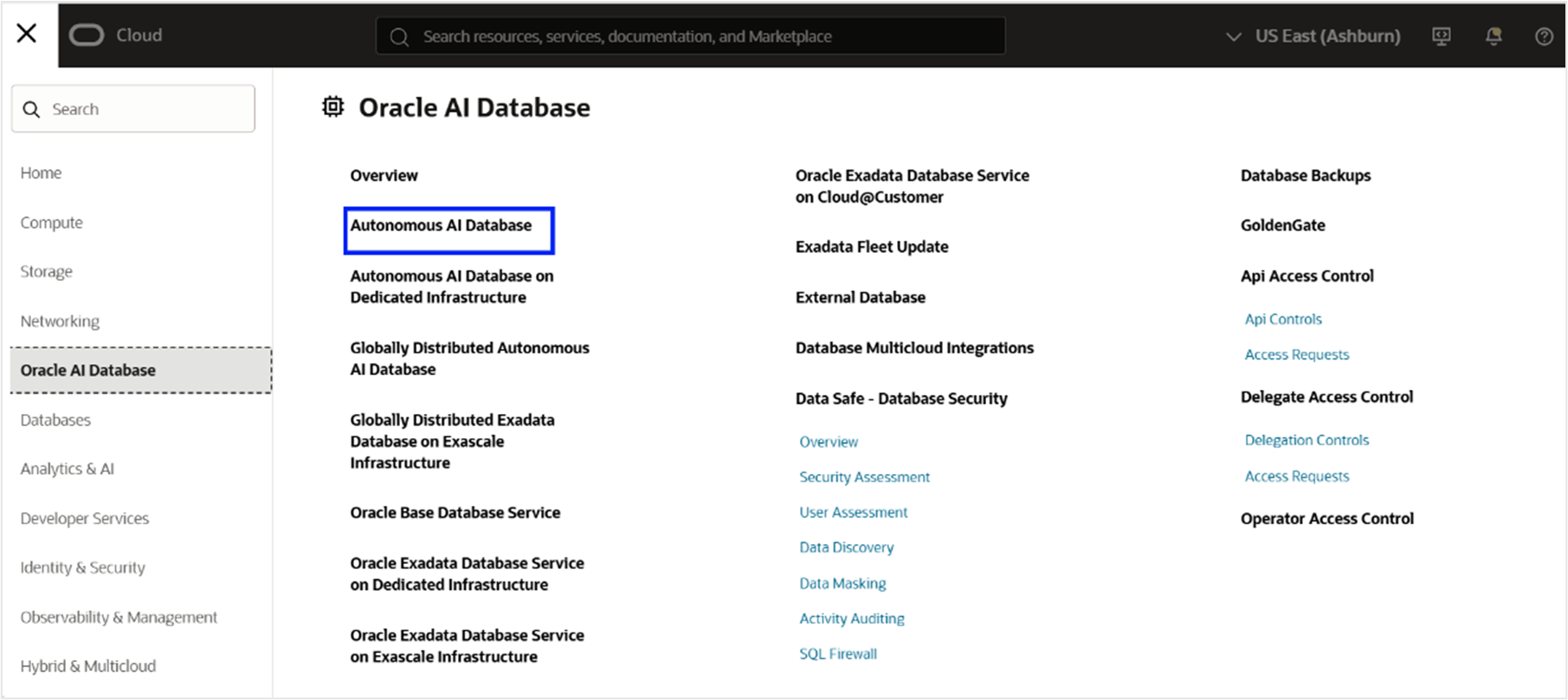Viewport: 1568px width, 700px height.
Task: Click the magnifier icon in sidebar search
Action: pos(31,109)
